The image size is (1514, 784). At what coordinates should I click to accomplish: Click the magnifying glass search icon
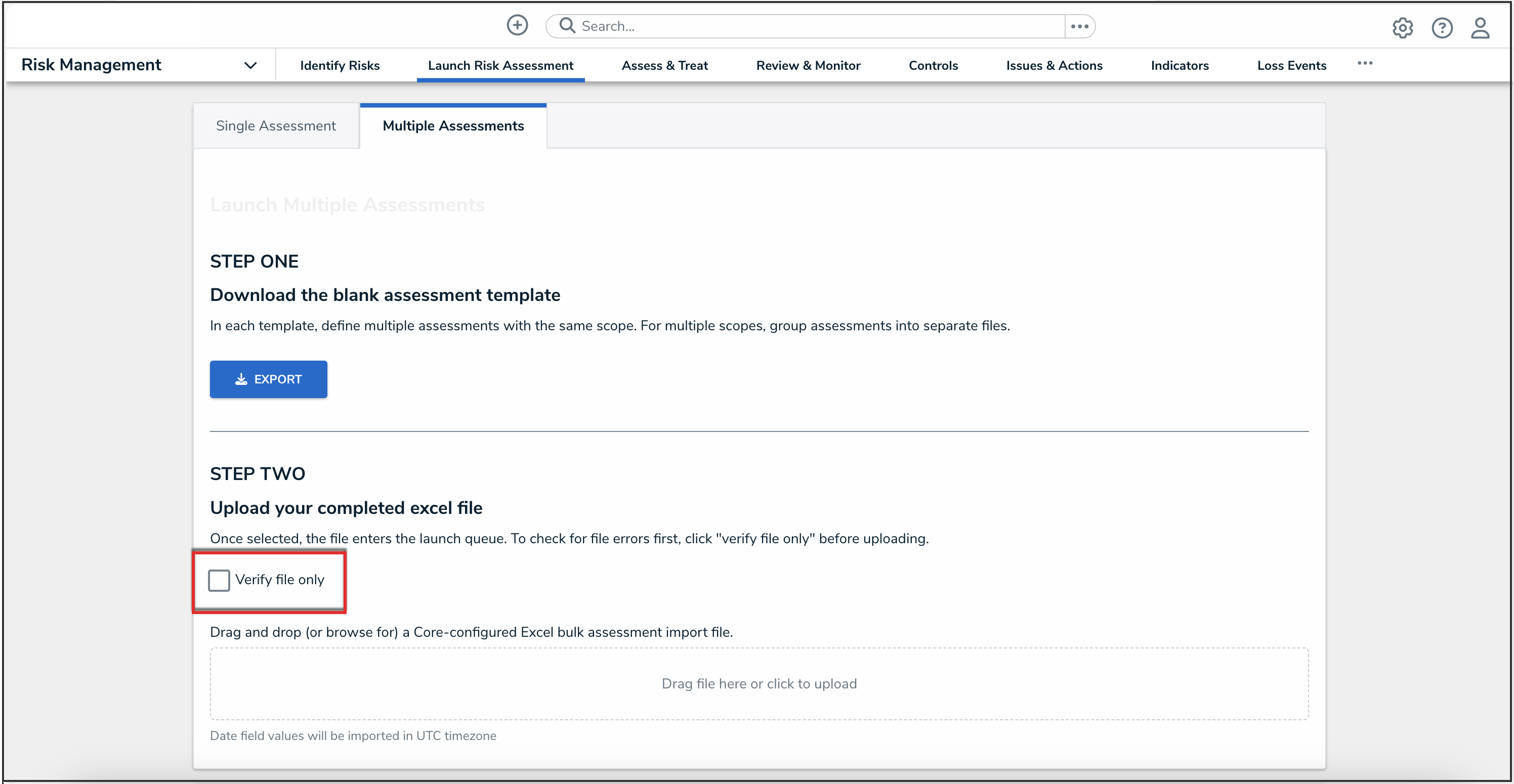pos(567,25)
